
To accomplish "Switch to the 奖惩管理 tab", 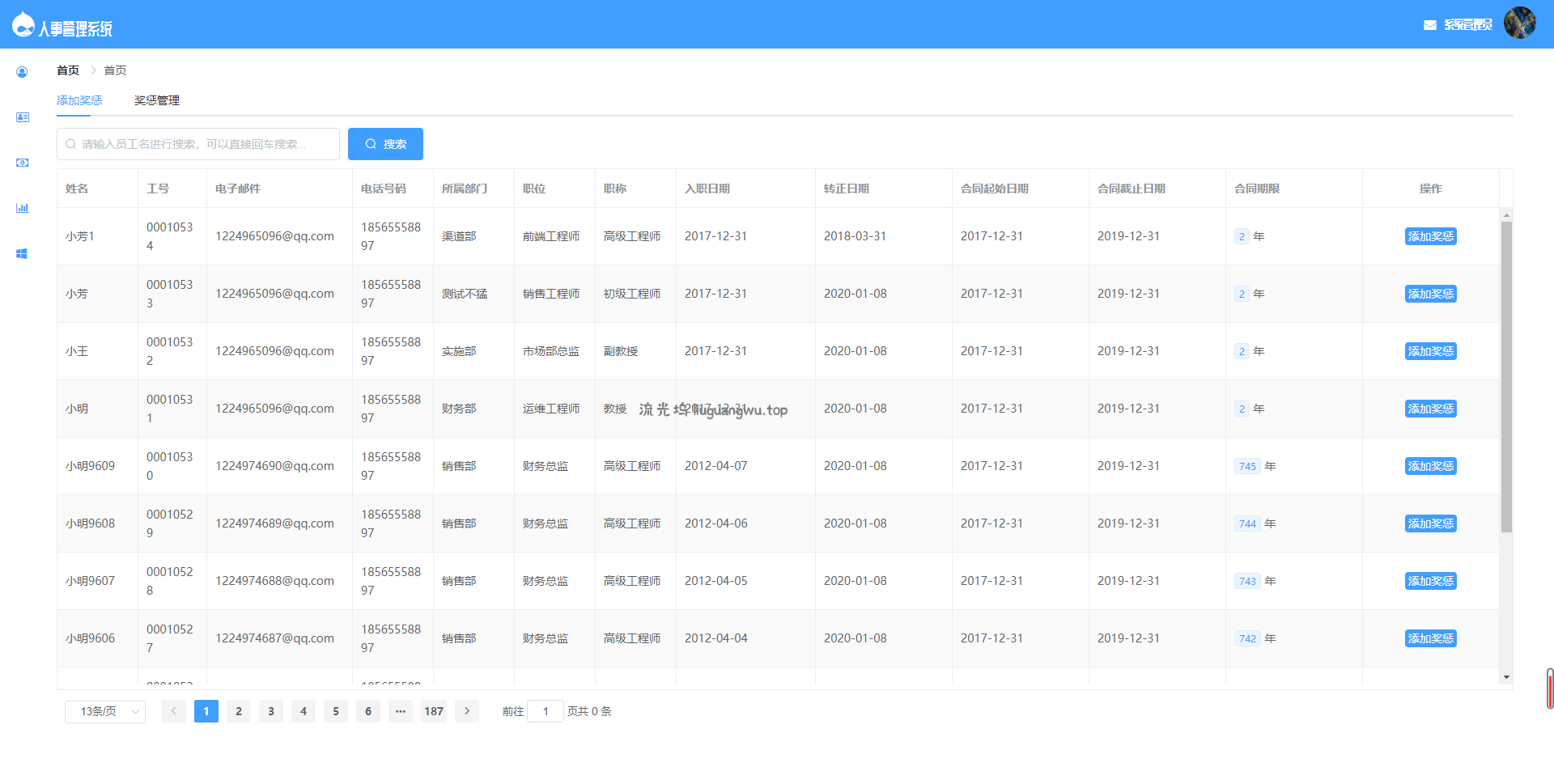I will pos(155,100).
